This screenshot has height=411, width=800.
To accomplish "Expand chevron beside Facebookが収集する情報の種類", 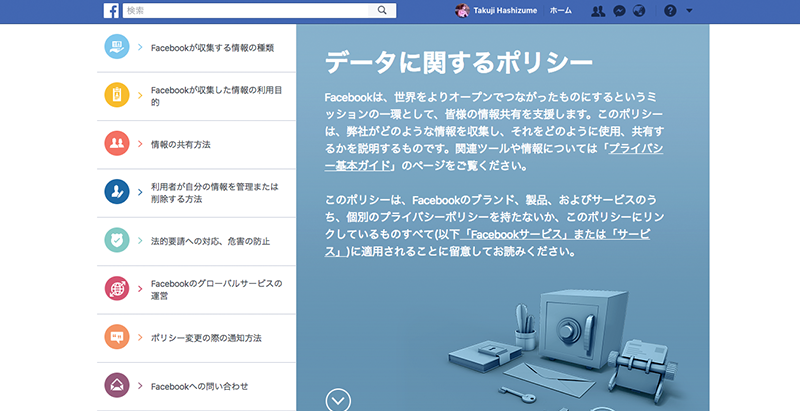I will (140, 47).
